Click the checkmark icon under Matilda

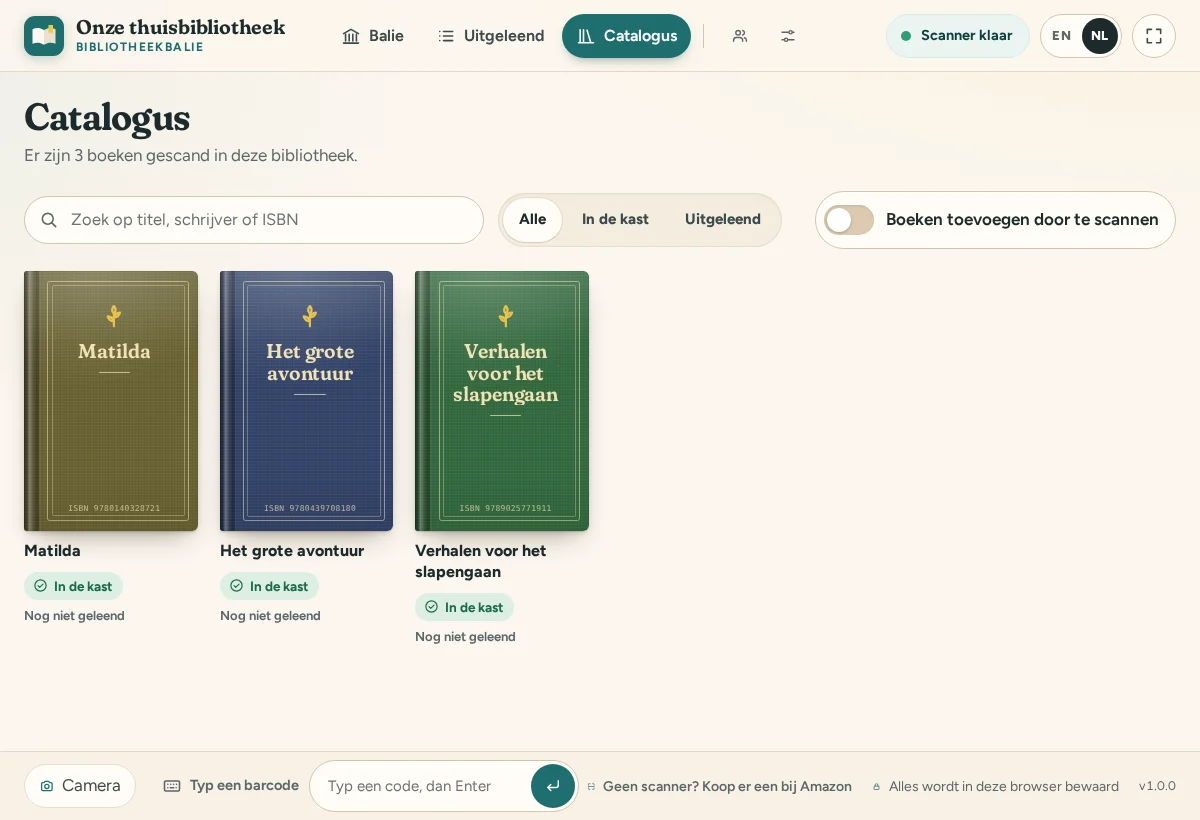pos(41,586)
